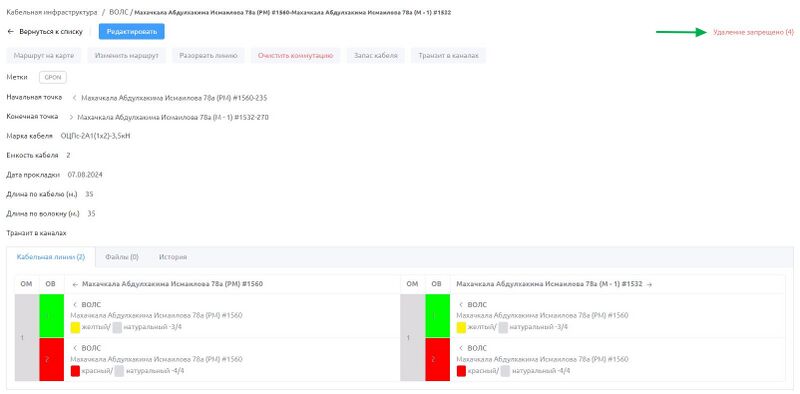Click the GPON tag label
800x394 pixels.
coord(53,78)
